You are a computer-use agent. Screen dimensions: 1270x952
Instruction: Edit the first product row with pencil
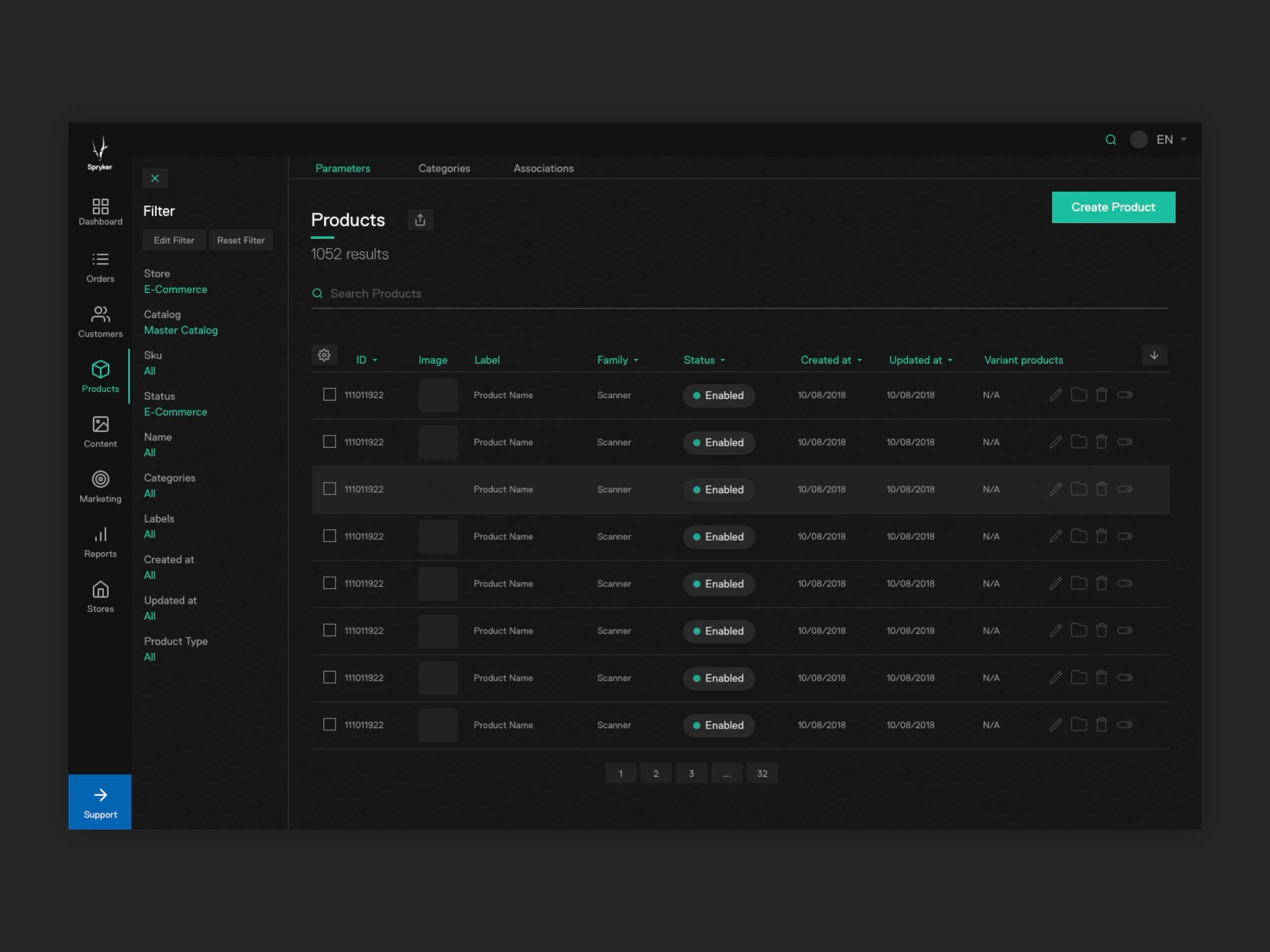1055,395
